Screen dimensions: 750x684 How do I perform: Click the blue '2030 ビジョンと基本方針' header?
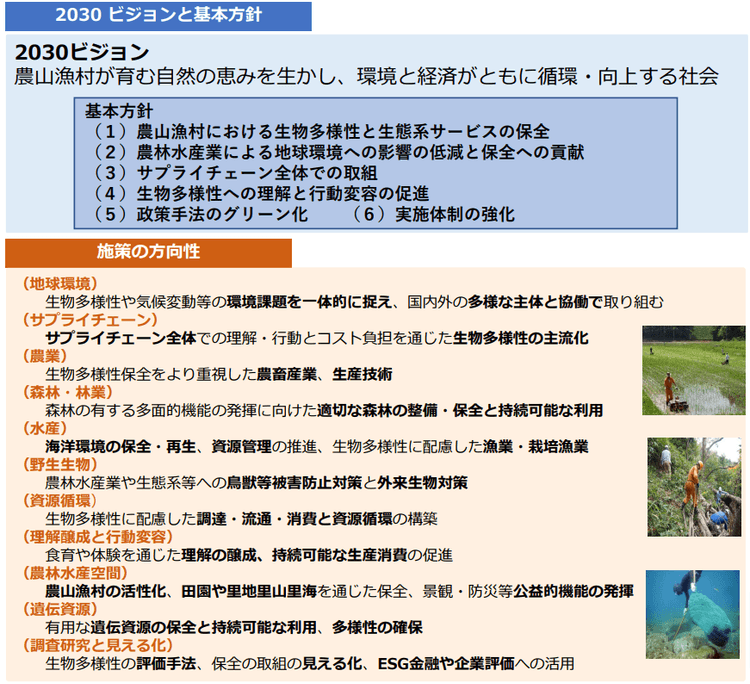click(x=158, y=16)
